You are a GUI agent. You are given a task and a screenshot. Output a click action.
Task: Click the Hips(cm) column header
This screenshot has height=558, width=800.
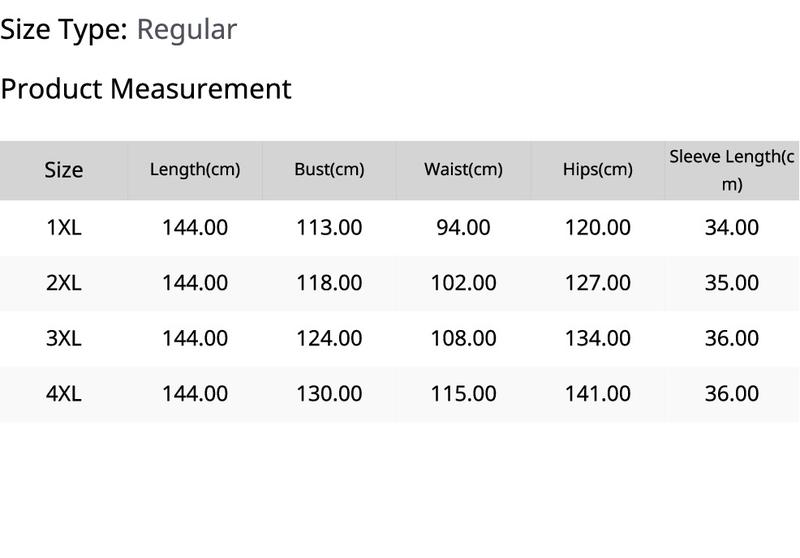point(597,169)
